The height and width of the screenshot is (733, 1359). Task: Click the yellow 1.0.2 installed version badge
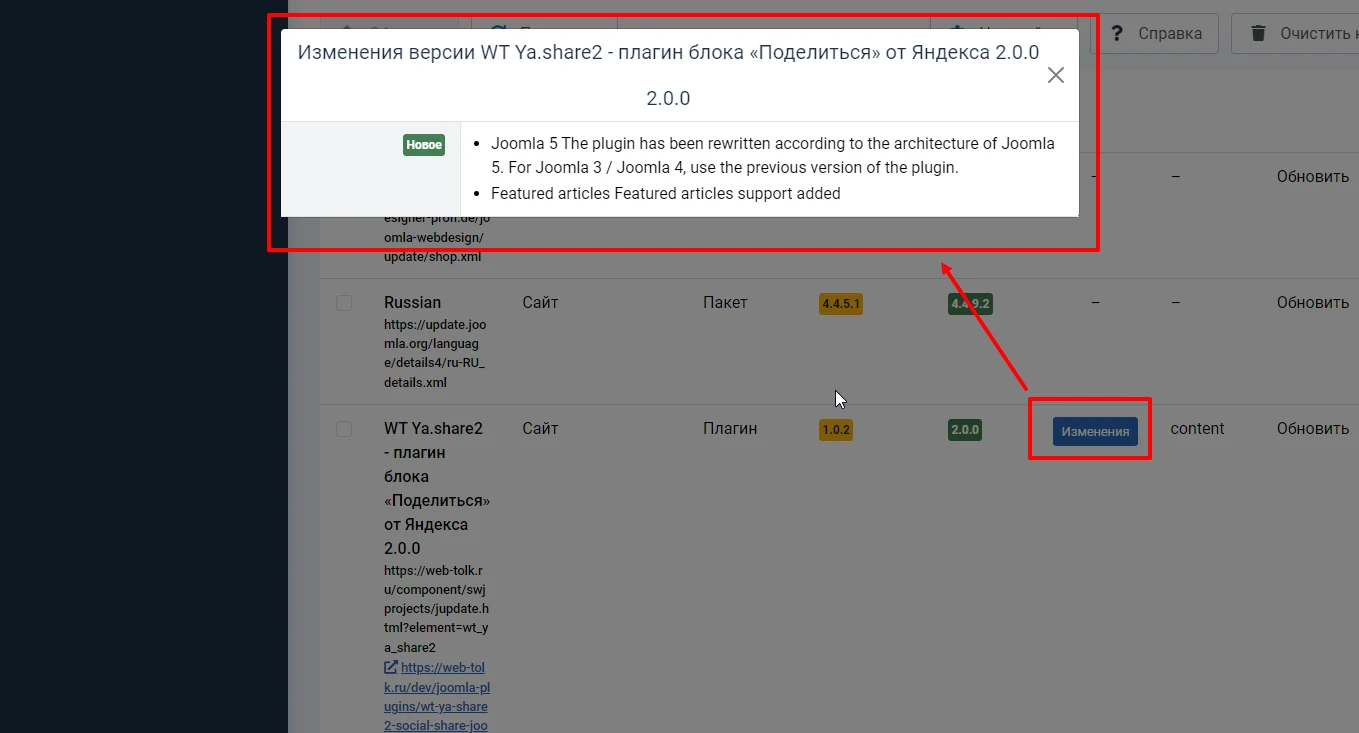835,430
